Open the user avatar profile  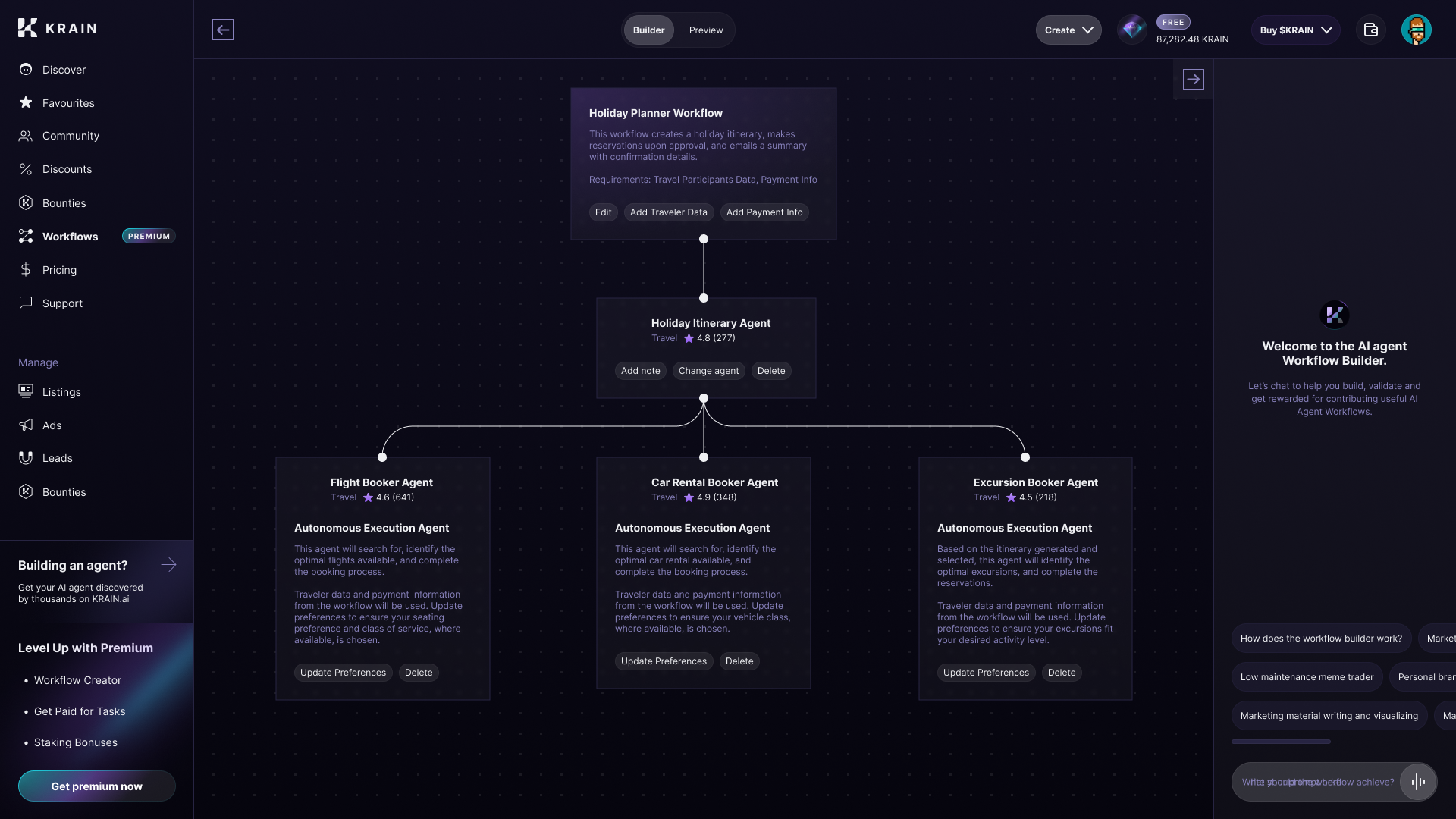tap(1416, 30)
